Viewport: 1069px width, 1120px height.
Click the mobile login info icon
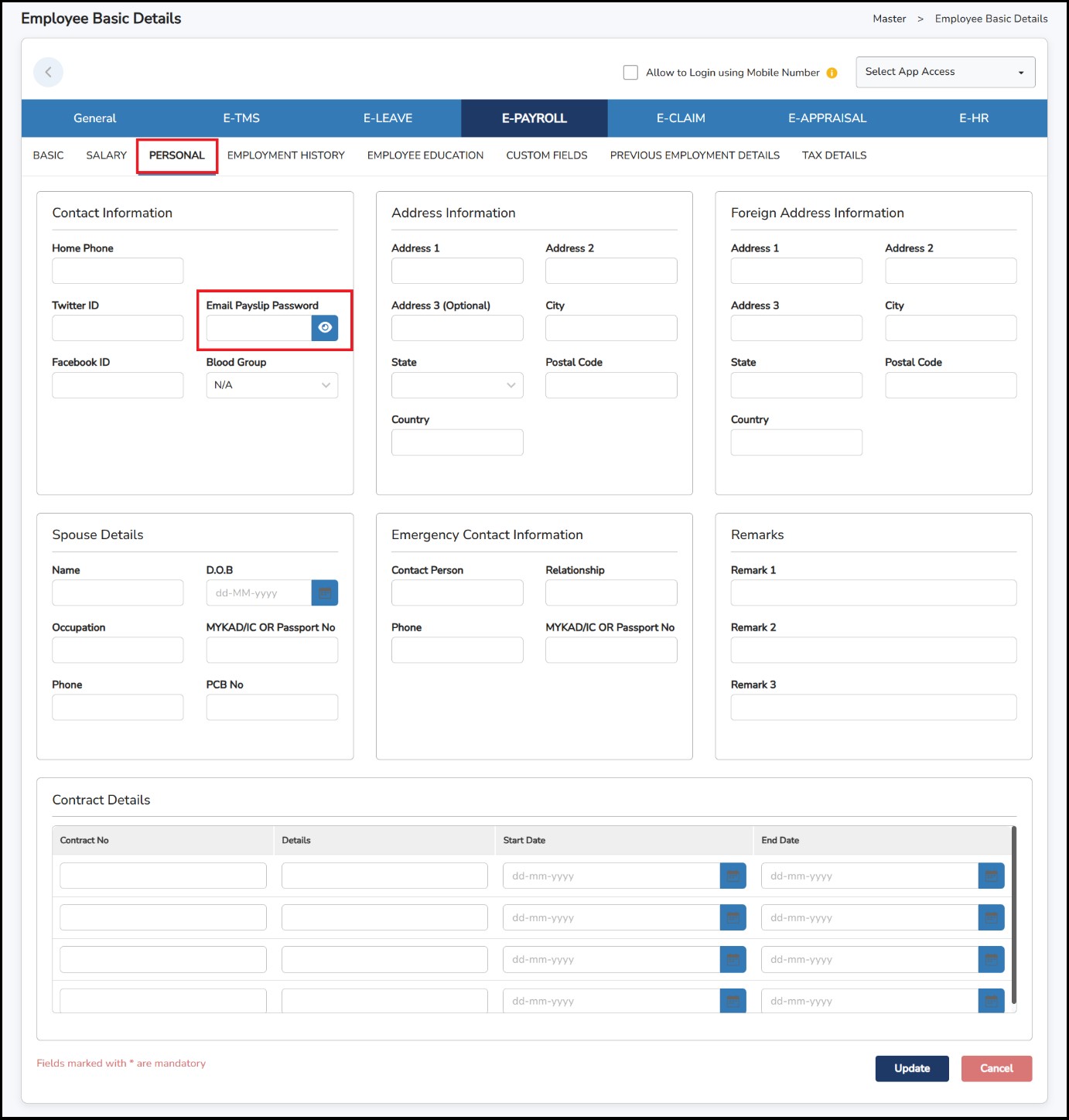point(832,73)
